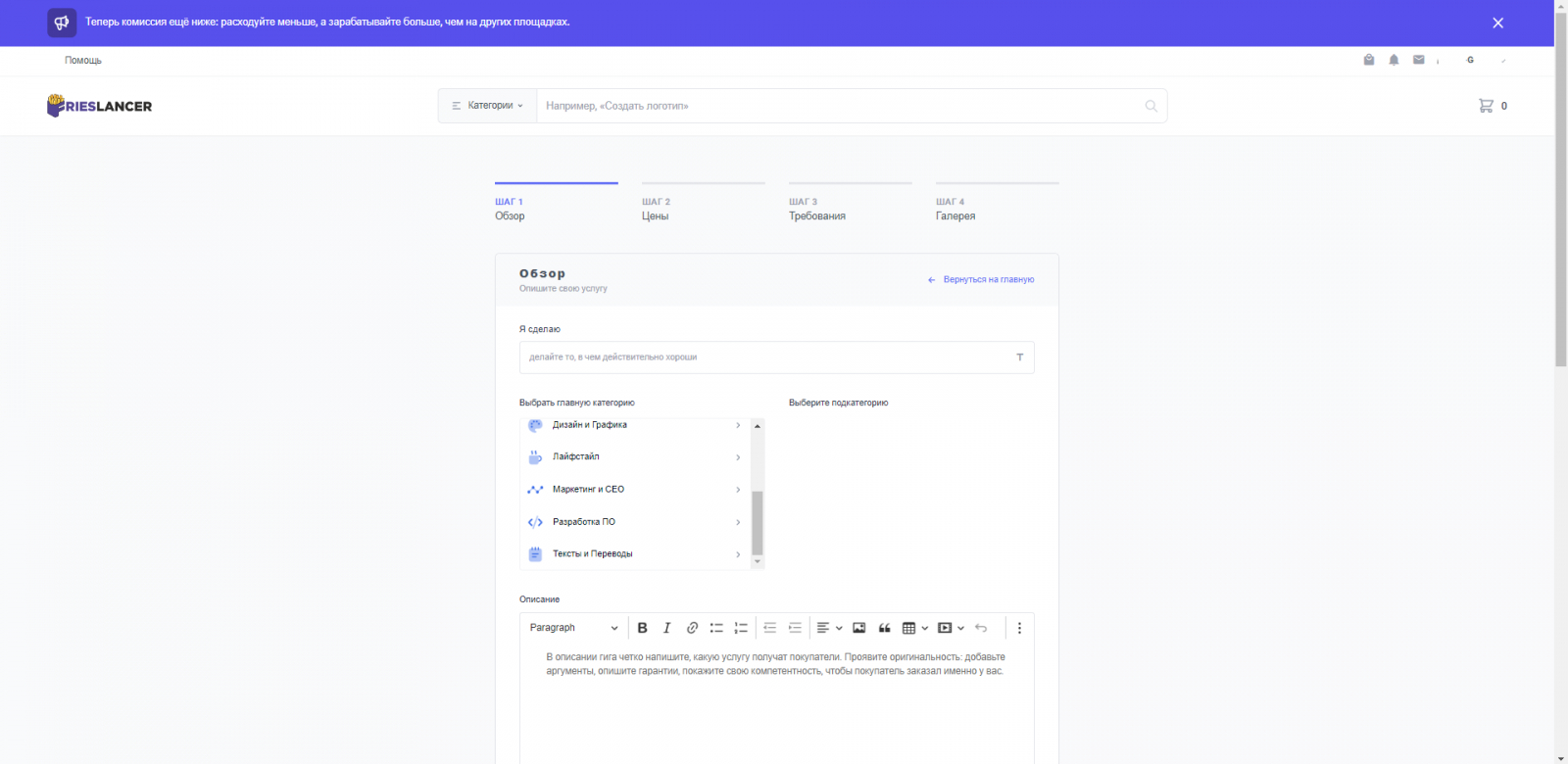
Task: Click into the description text area
Action: tap(776, 703)
